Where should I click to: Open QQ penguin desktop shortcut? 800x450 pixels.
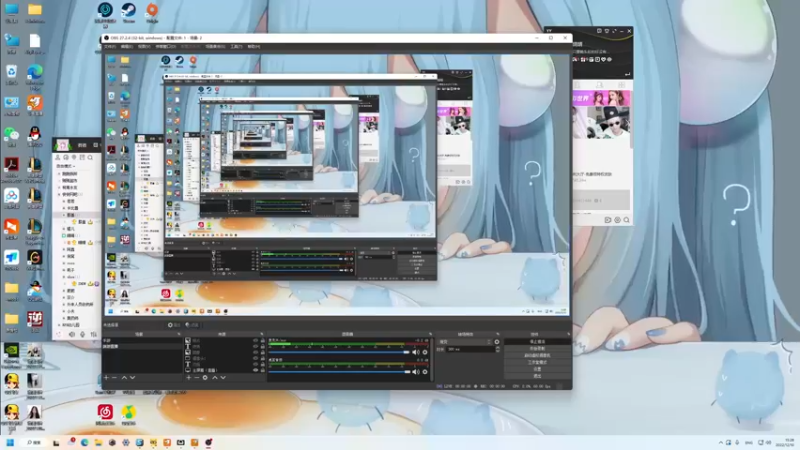[35, 136]
